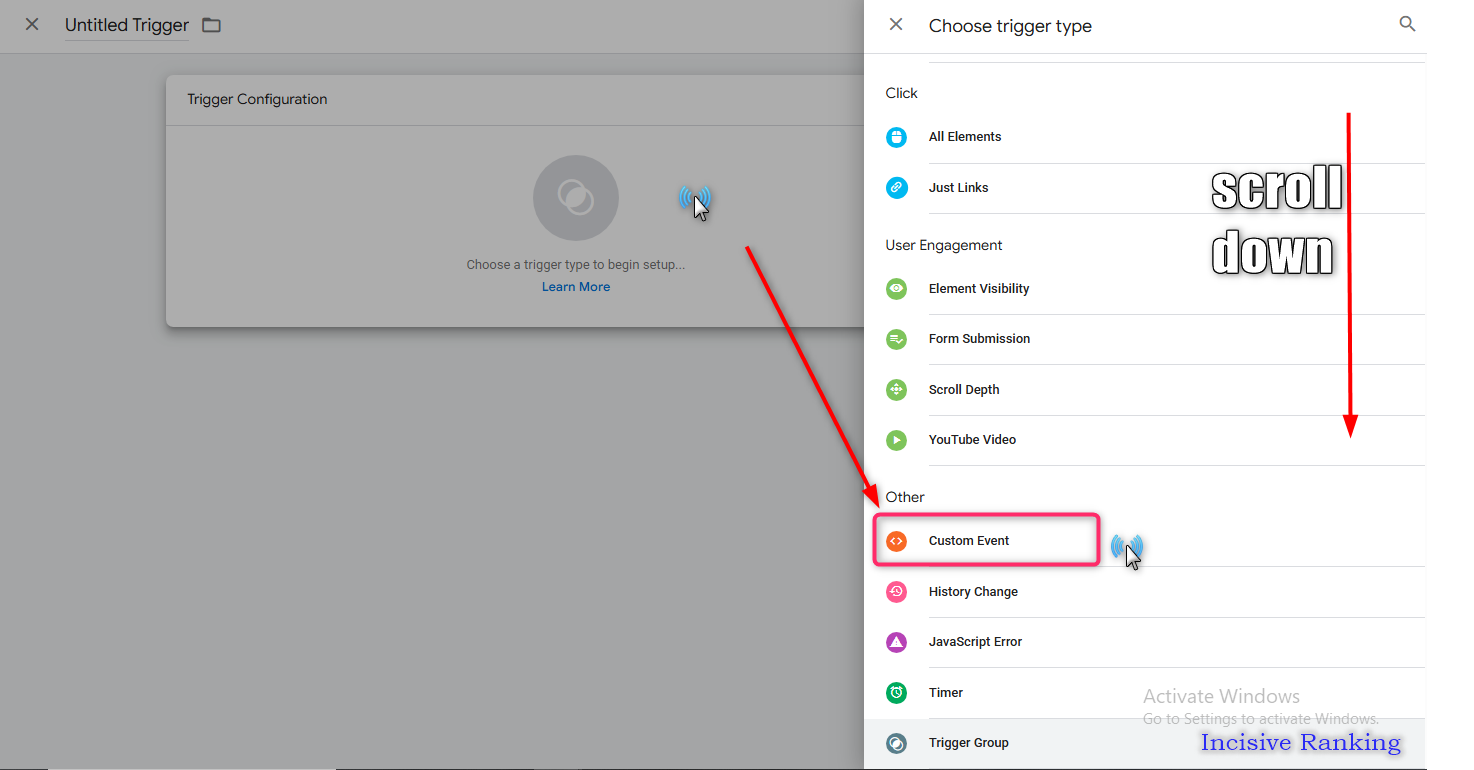Click the Form Submission icon

897,339
